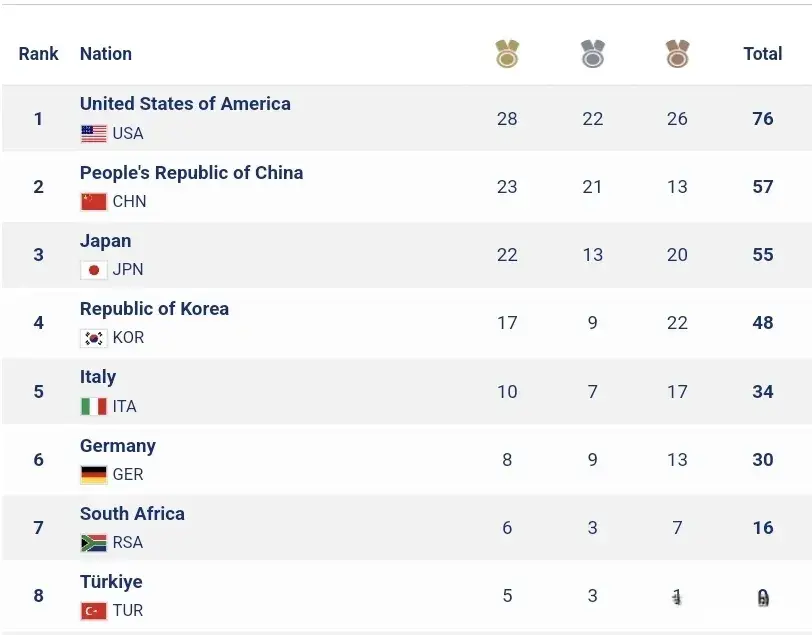The image size is (812, 635).
Task: Click Germany's total of 30
Action: (763, 460)
